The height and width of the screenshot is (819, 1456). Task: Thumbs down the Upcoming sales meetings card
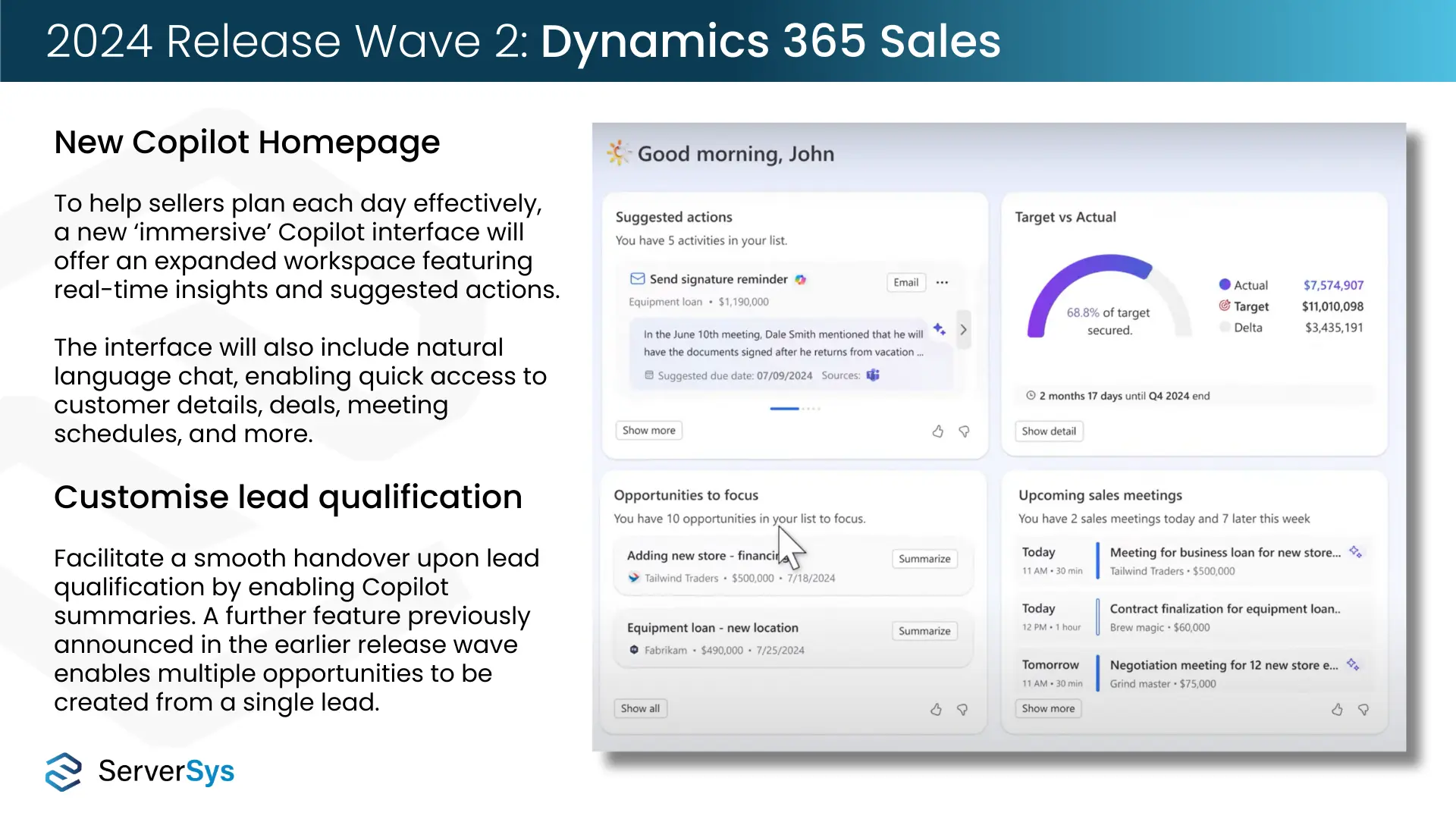click(1363, 710)
